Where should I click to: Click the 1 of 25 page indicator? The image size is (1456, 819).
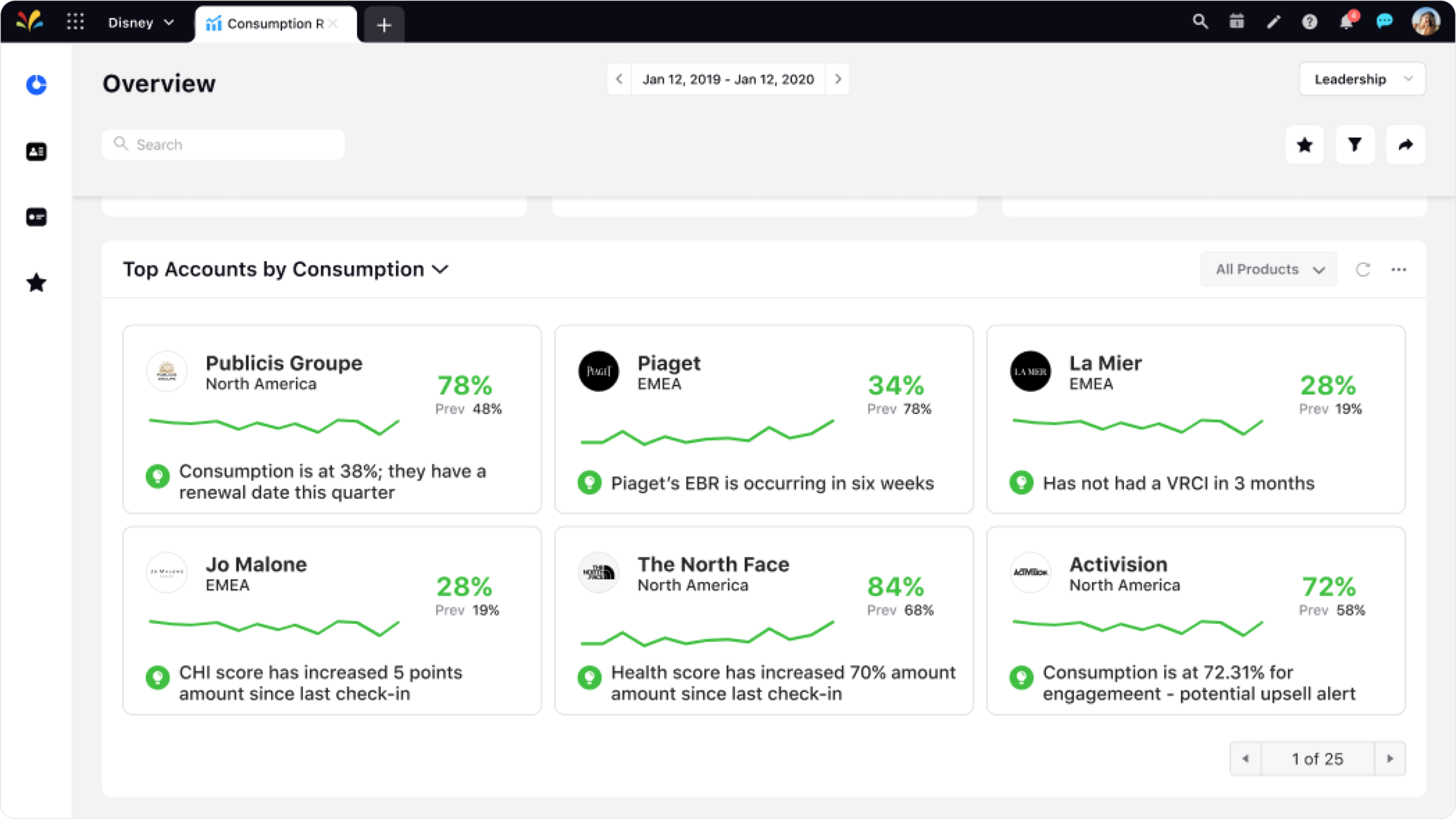point(1317,759)
